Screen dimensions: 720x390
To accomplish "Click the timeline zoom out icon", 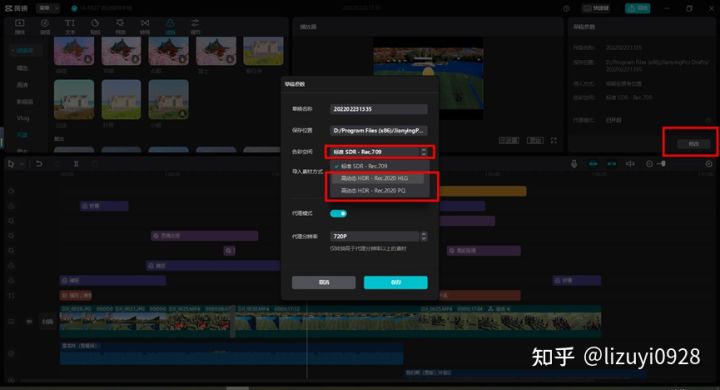I will coord(649,164).
